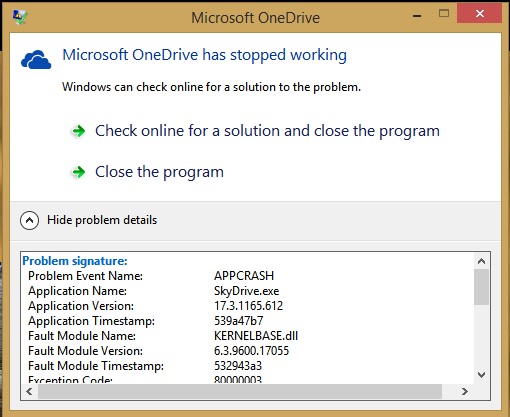Click the blue OneDrive cloud icon
The height and width of the screenshot is (417, 510).
(x=36, y=60)
